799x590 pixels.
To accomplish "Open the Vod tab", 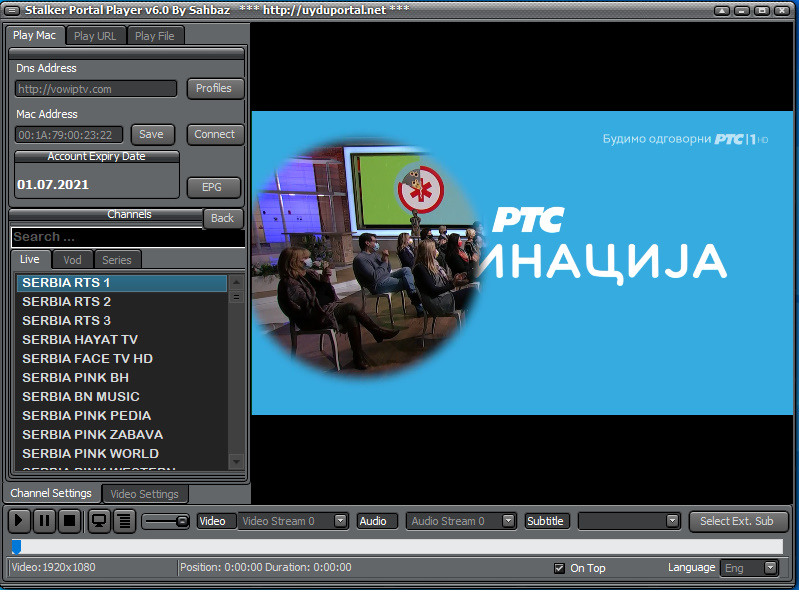I will pyautogui.click(x=72, y=260).
